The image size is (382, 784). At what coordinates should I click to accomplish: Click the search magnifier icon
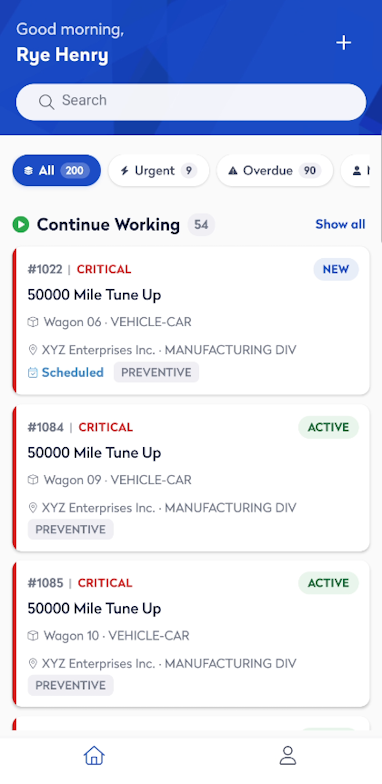click(x=46, y=102)
